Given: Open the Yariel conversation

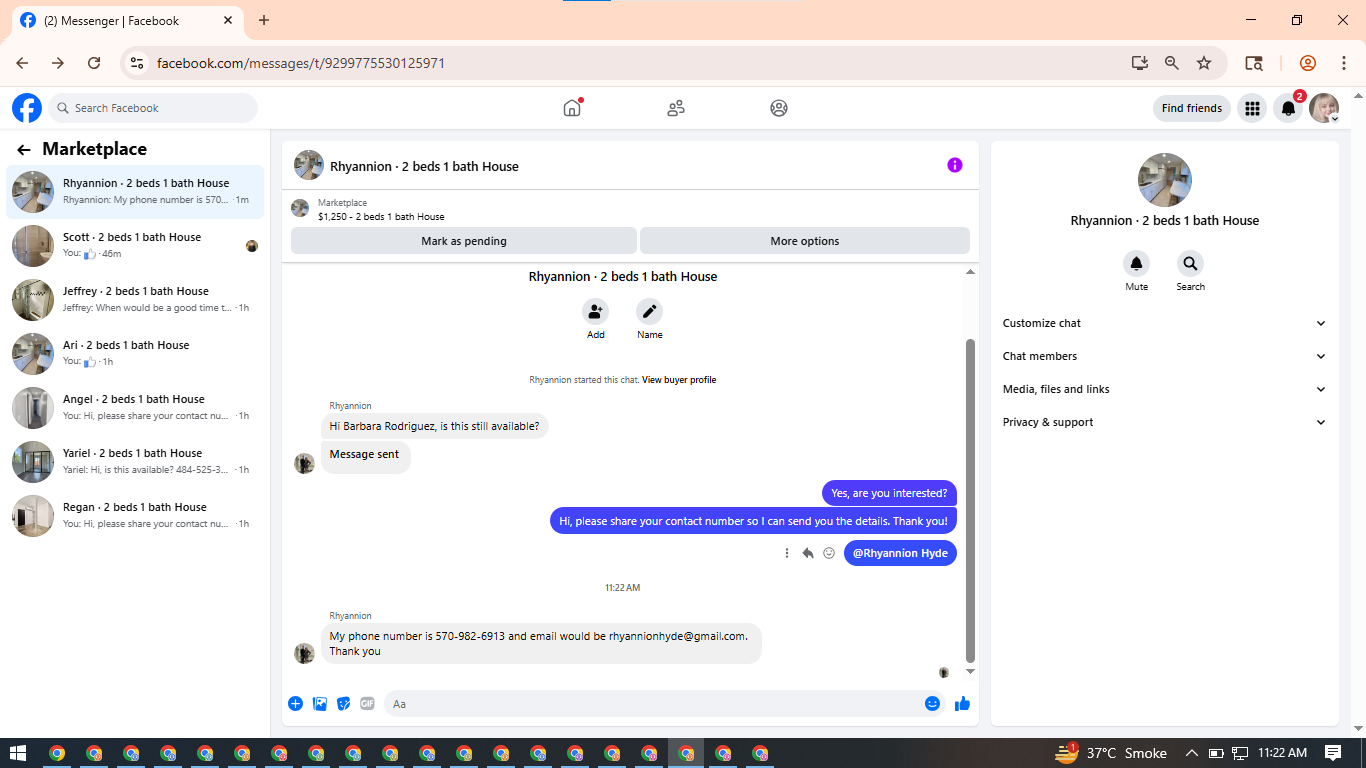Looking at the screenshot, I should pyautogui.click(x=135, y=462).
